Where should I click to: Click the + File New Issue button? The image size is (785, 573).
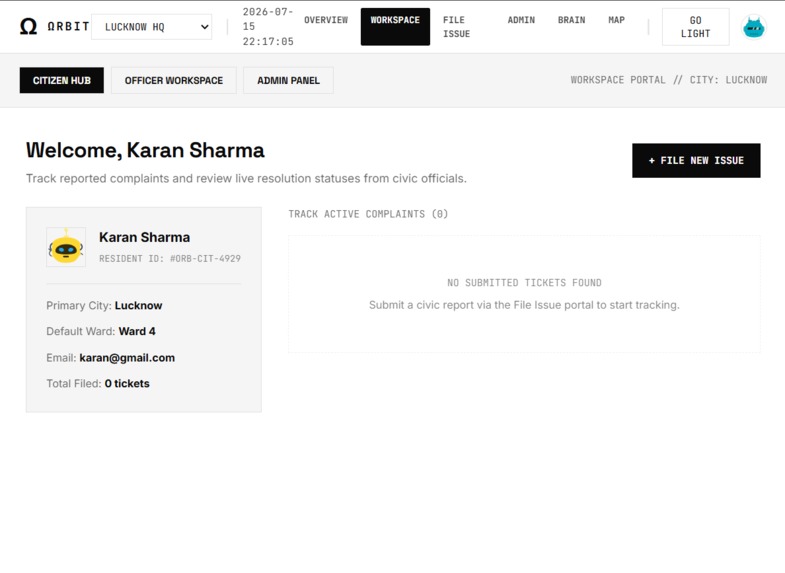tap(696, 161)
